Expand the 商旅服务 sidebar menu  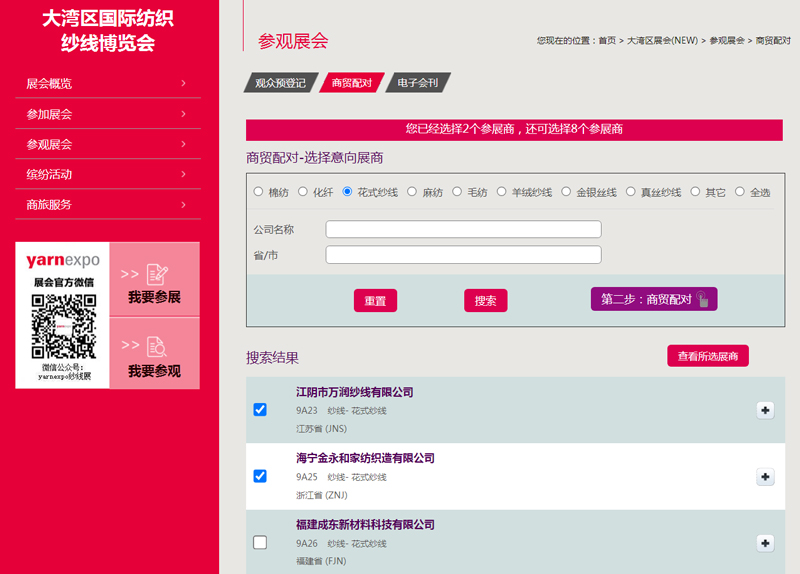(x=107, y=205)
